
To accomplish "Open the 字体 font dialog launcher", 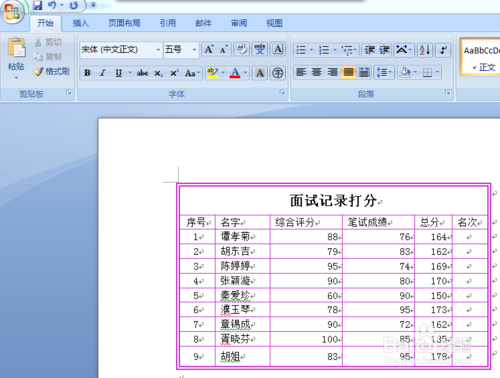I will (282, 92).
